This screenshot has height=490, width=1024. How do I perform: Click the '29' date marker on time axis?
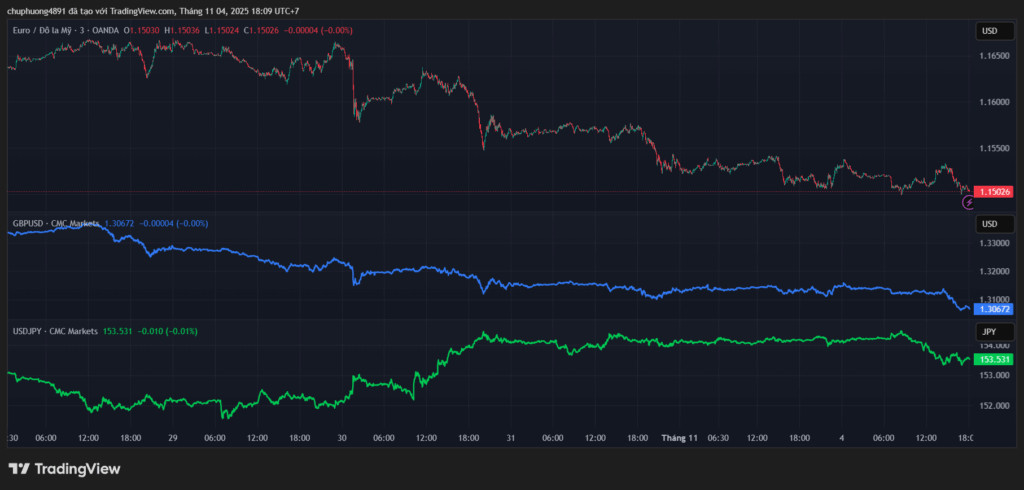pos(173,437)
